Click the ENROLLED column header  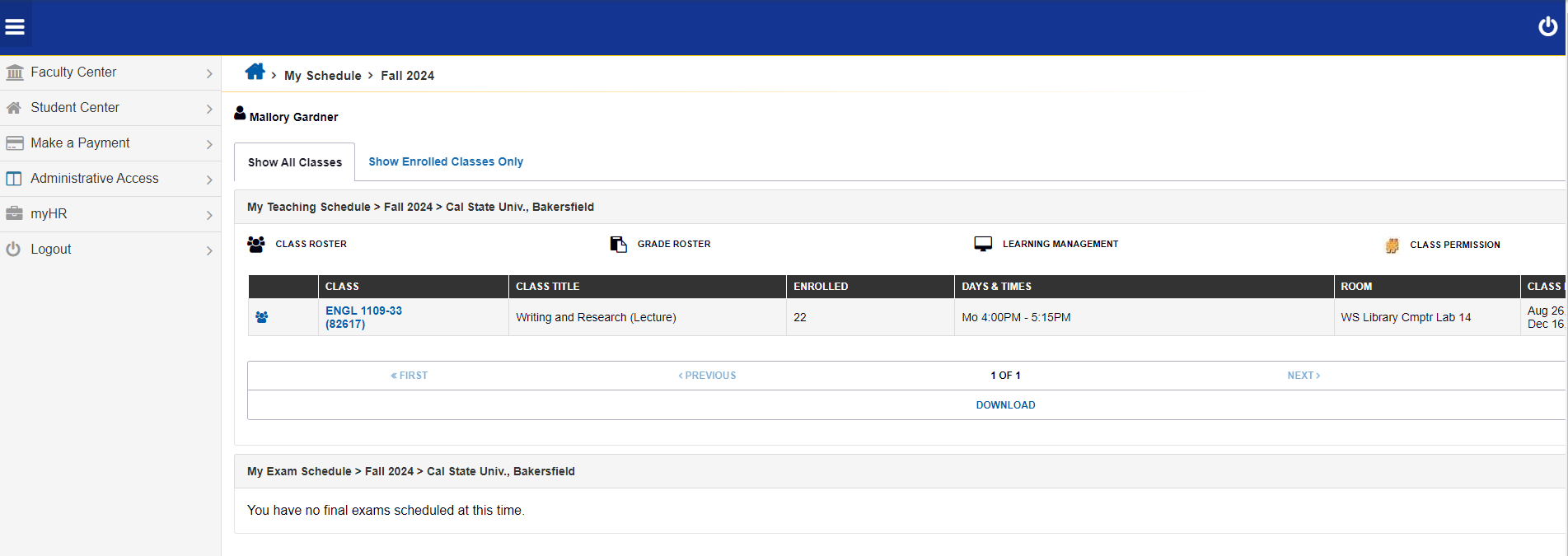(x=871, y=287)
